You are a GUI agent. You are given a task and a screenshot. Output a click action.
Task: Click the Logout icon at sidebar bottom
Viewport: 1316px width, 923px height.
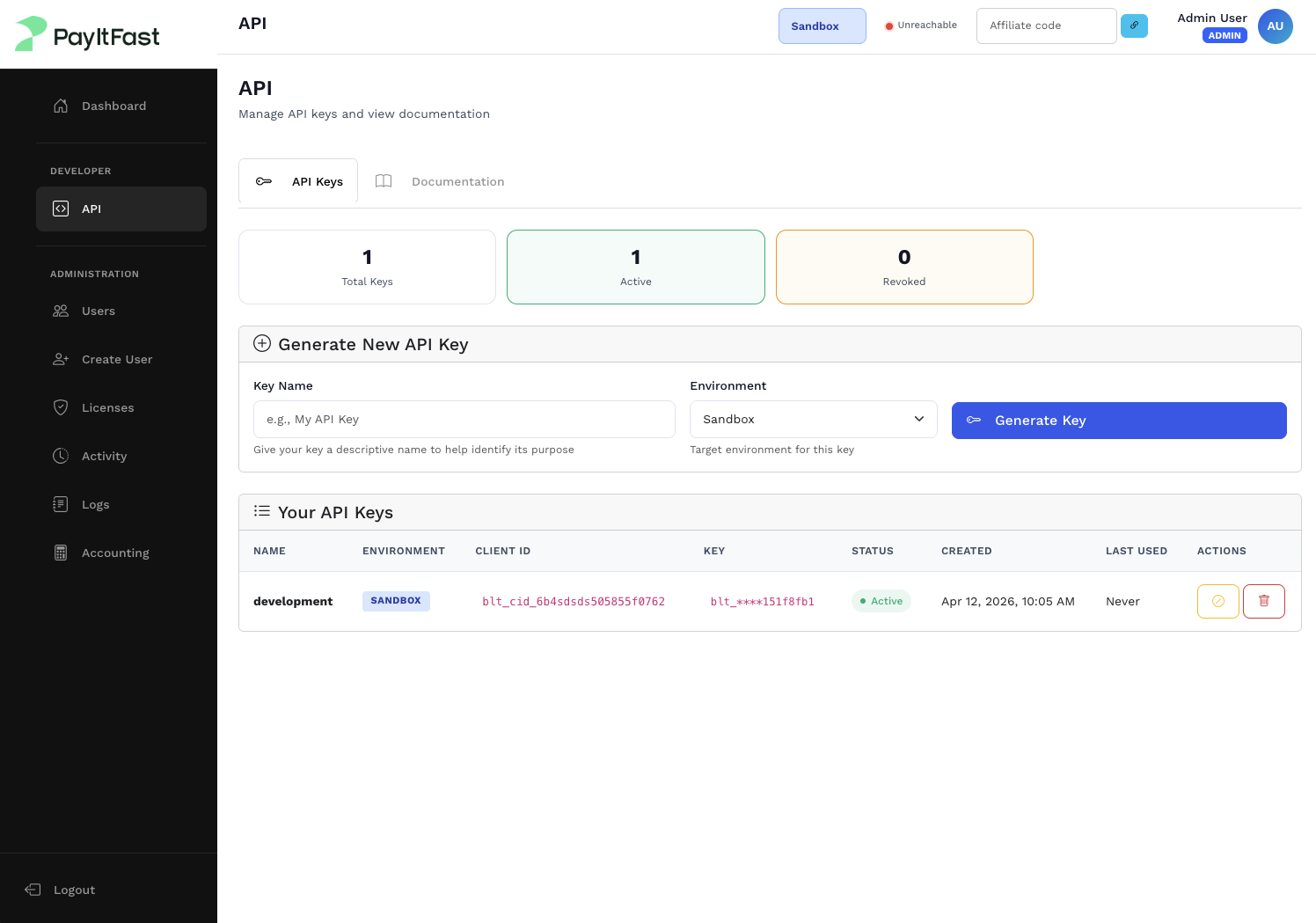coord(33,890)
